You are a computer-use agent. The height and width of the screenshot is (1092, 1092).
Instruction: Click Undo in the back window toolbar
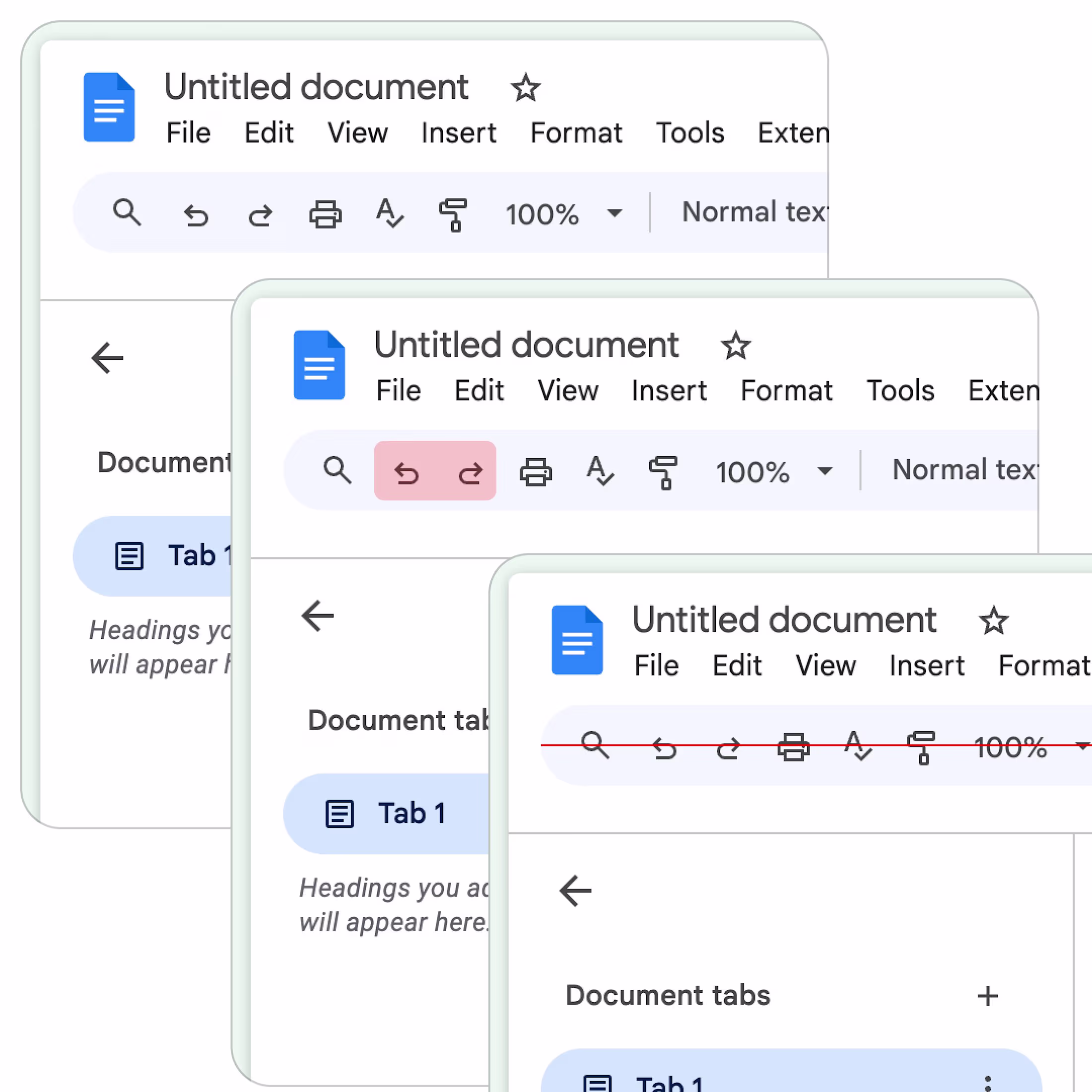click(x=196, y=215)
